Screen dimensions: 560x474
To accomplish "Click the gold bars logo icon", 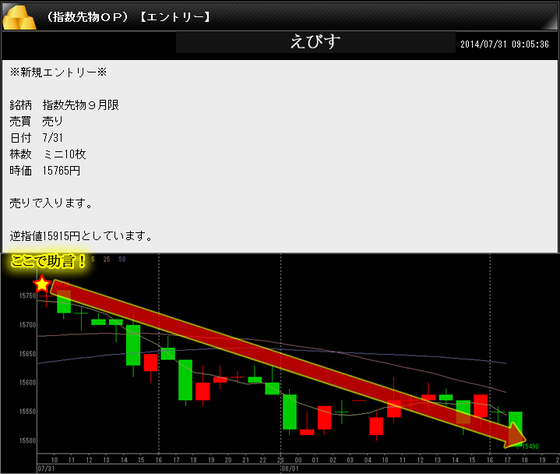I will (x=19, y=18).
